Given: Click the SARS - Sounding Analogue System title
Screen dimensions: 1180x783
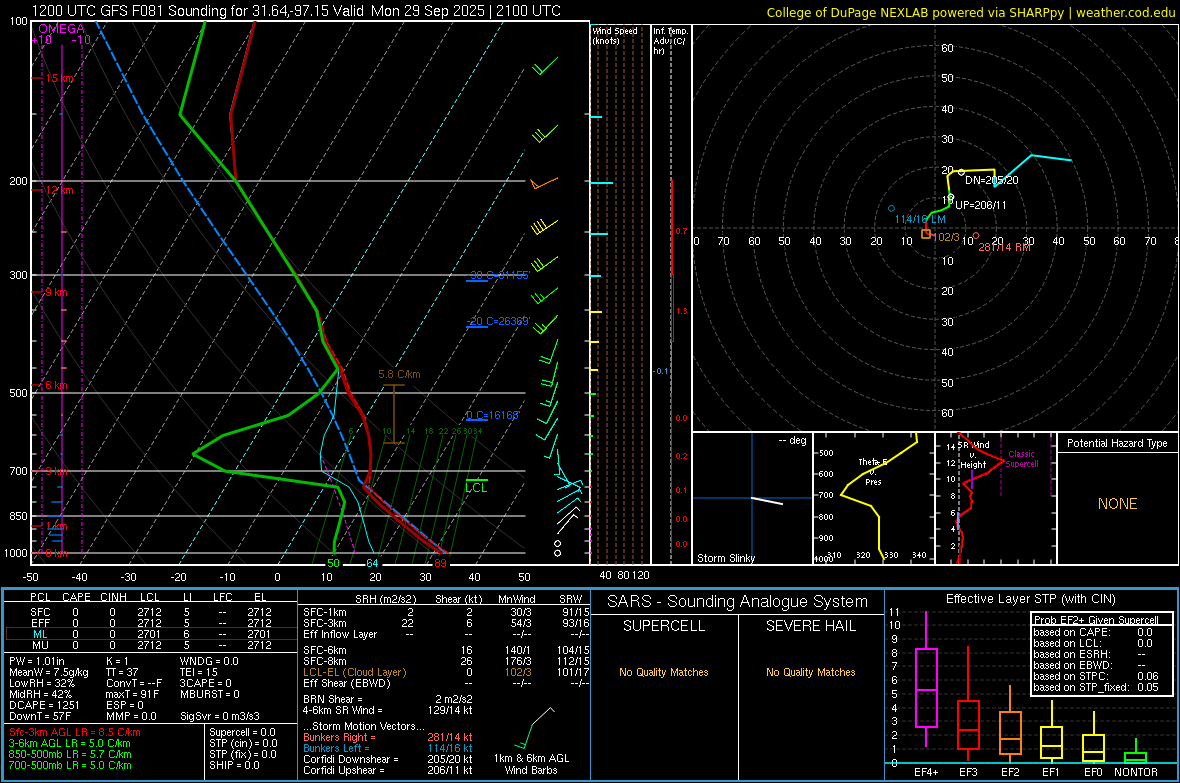Looking at the screenshot, I should click(x=738, y=602).
